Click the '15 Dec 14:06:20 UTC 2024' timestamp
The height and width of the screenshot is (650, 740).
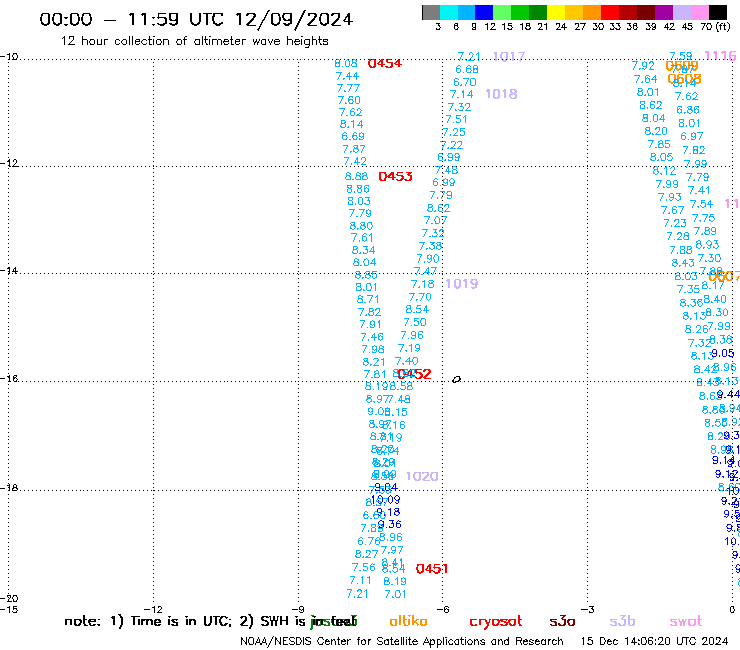point(654,641)
